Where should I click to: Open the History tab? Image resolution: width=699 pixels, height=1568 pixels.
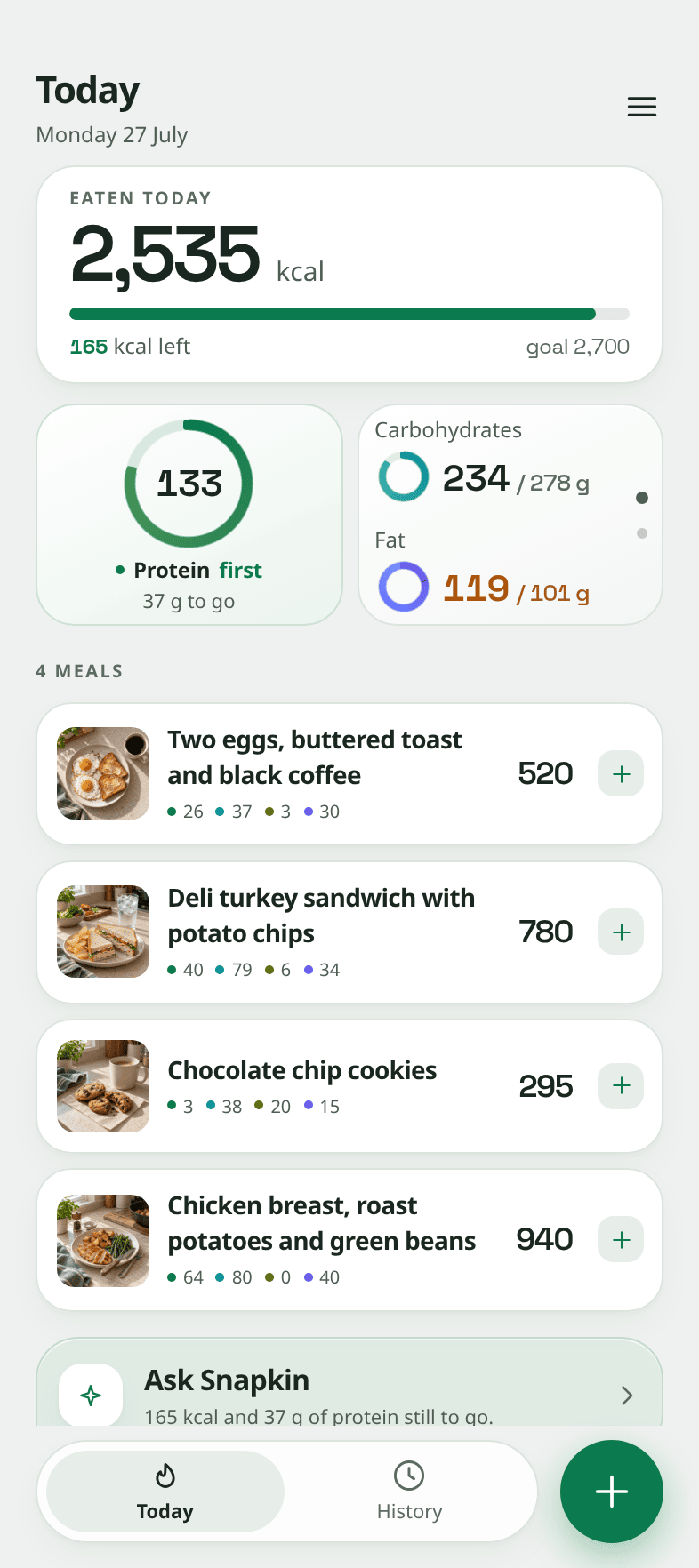tap(409, 1492)
